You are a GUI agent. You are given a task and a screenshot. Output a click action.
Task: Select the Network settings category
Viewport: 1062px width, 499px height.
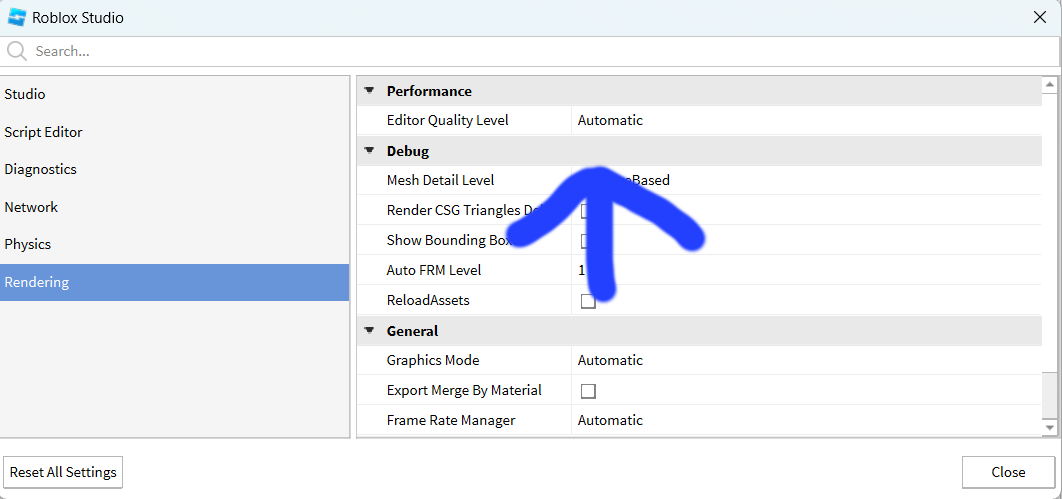[x=175, y=207]
